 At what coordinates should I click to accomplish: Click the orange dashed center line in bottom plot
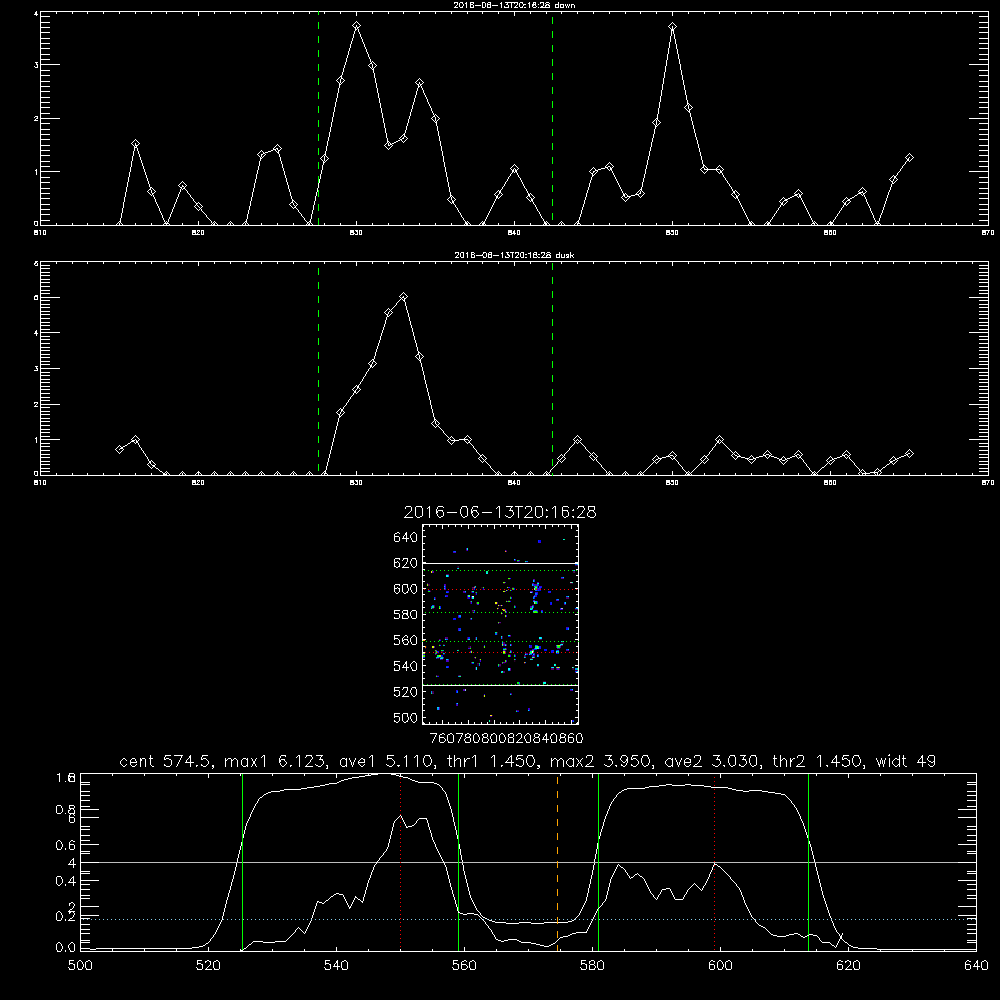coord(557,861)
